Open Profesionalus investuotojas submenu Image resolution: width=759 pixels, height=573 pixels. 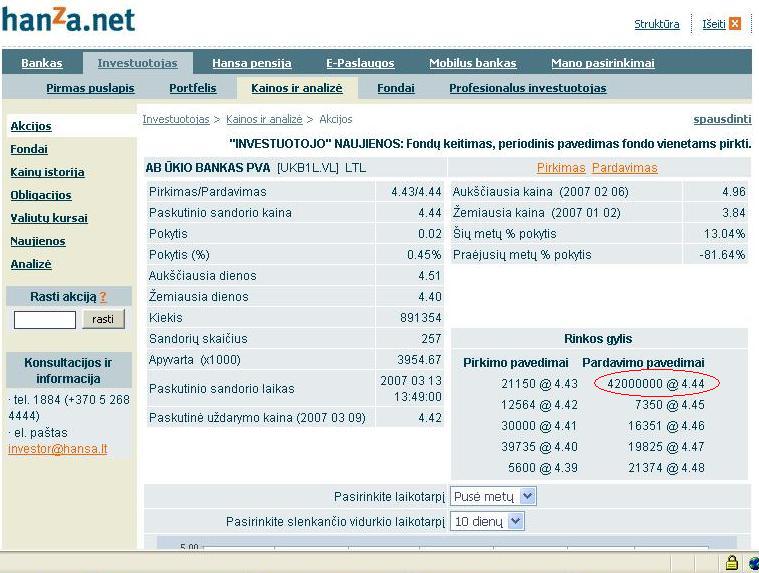point(528,88)
